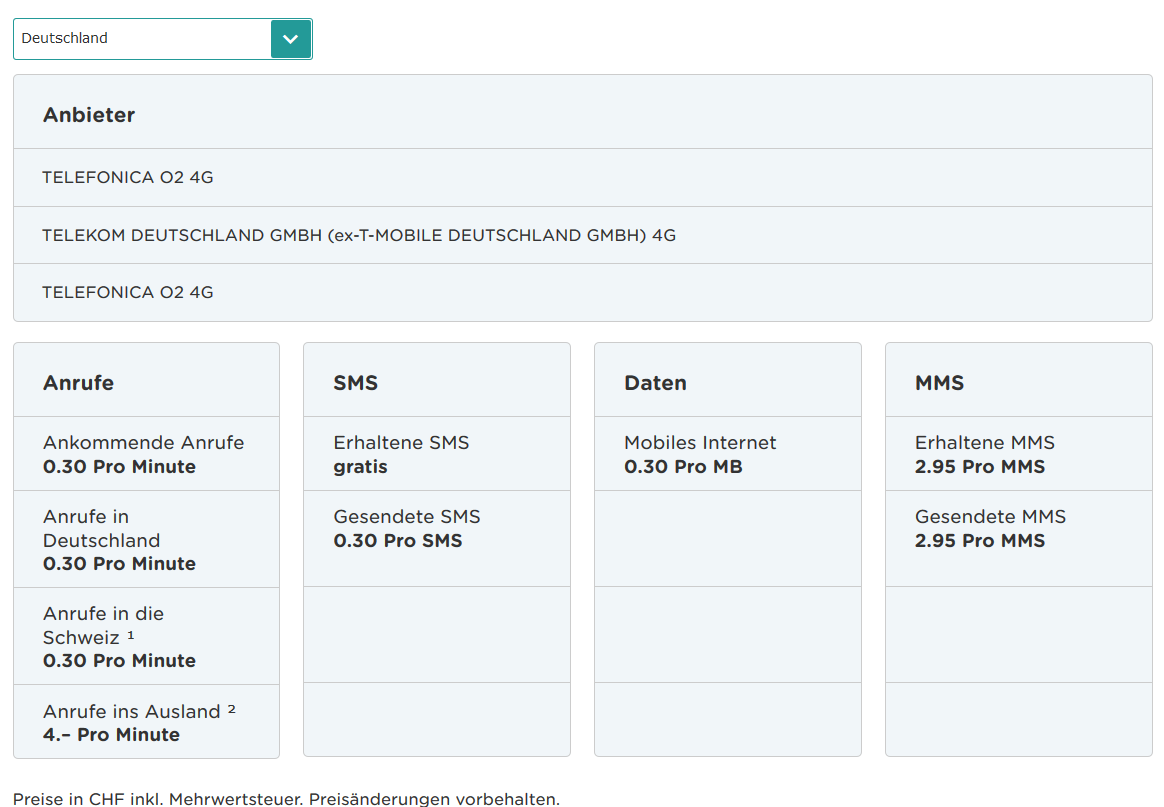Click the SMS card heading
Image resolution: width=1164 pixels, height=807 pixels.
[356, 383]
